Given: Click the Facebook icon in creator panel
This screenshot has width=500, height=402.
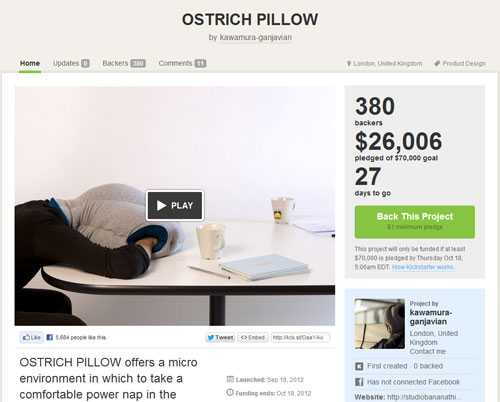Looking at the screenshot, I should pyautogui.click(x=359, y=382).
